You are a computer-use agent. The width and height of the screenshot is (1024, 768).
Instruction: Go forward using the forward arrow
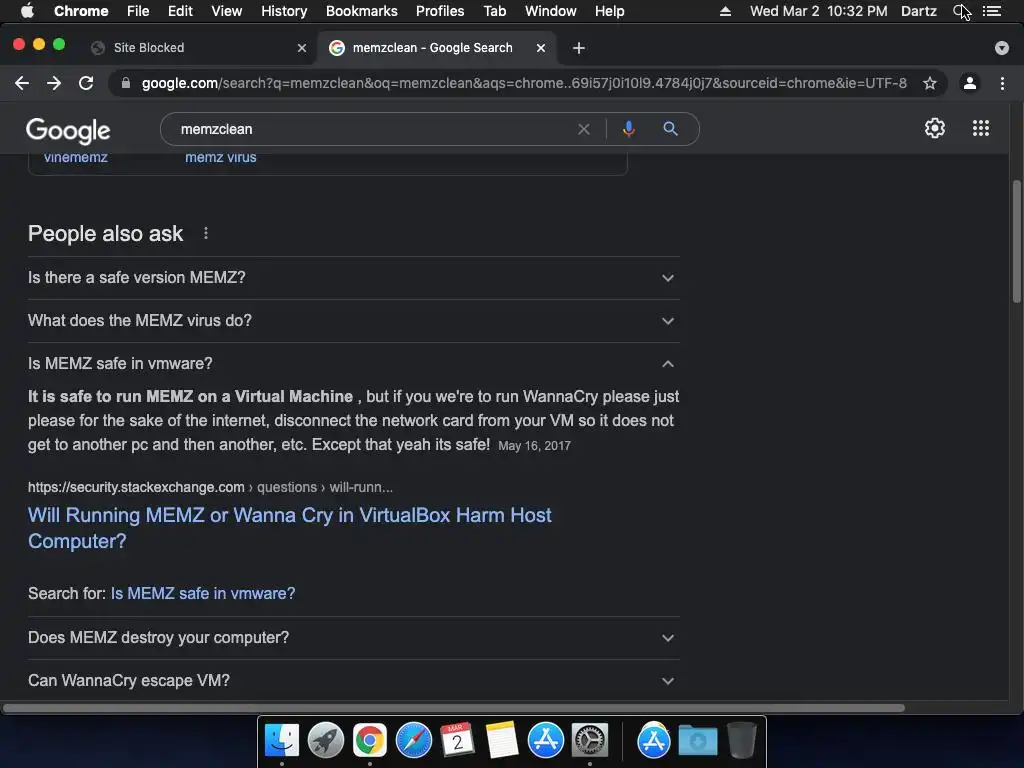54,83
